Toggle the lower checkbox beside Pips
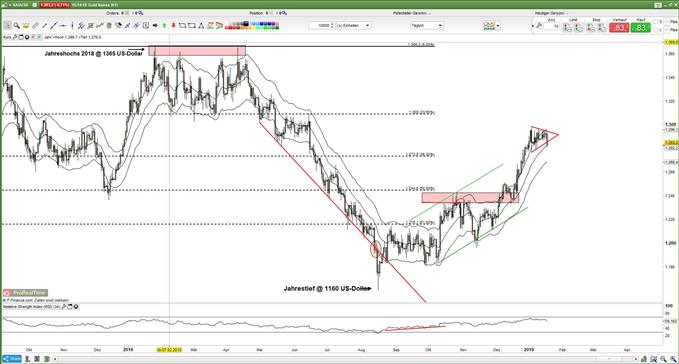679x364 pixels. tap(666, 29)
